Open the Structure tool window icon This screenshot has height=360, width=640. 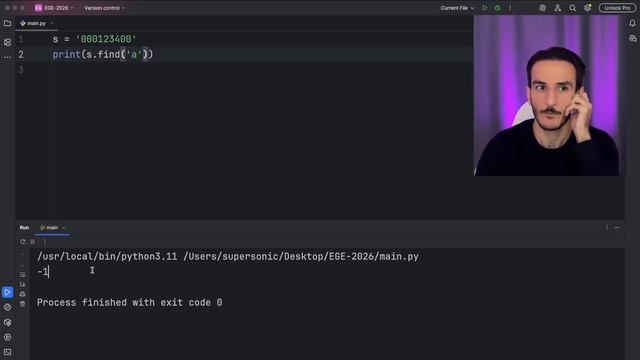7,42
